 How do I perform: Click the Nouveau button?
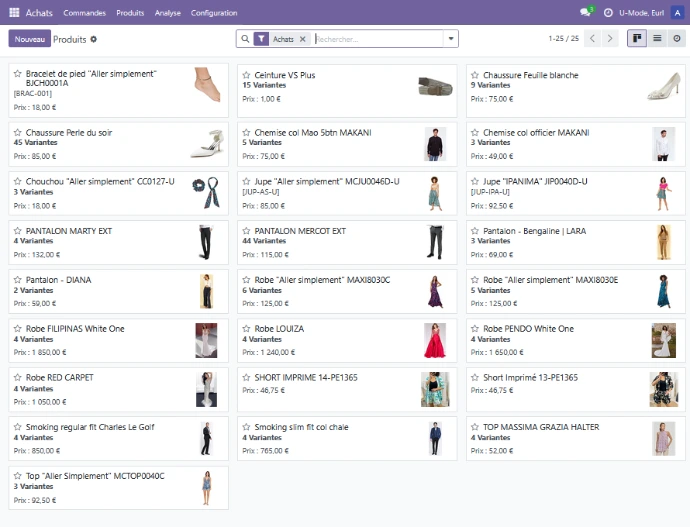pos(29,39)
